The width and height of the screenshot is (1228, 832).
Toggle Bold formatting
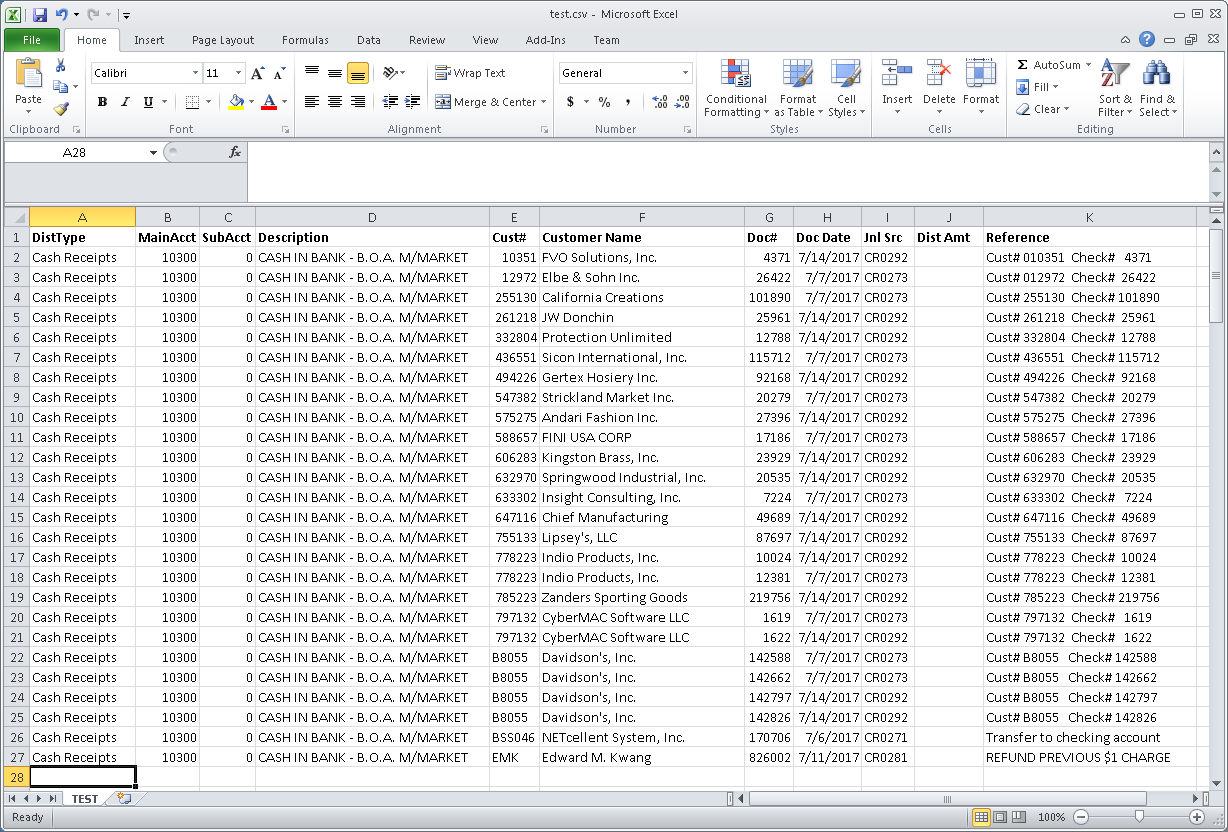(102, 102)
